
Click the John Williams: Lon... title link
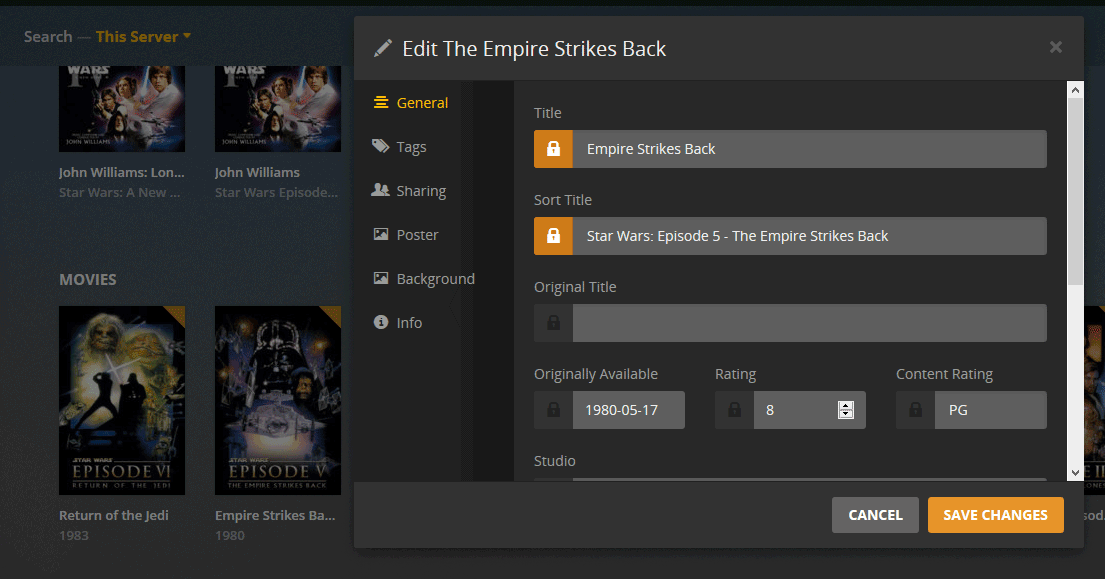point(121,172)
